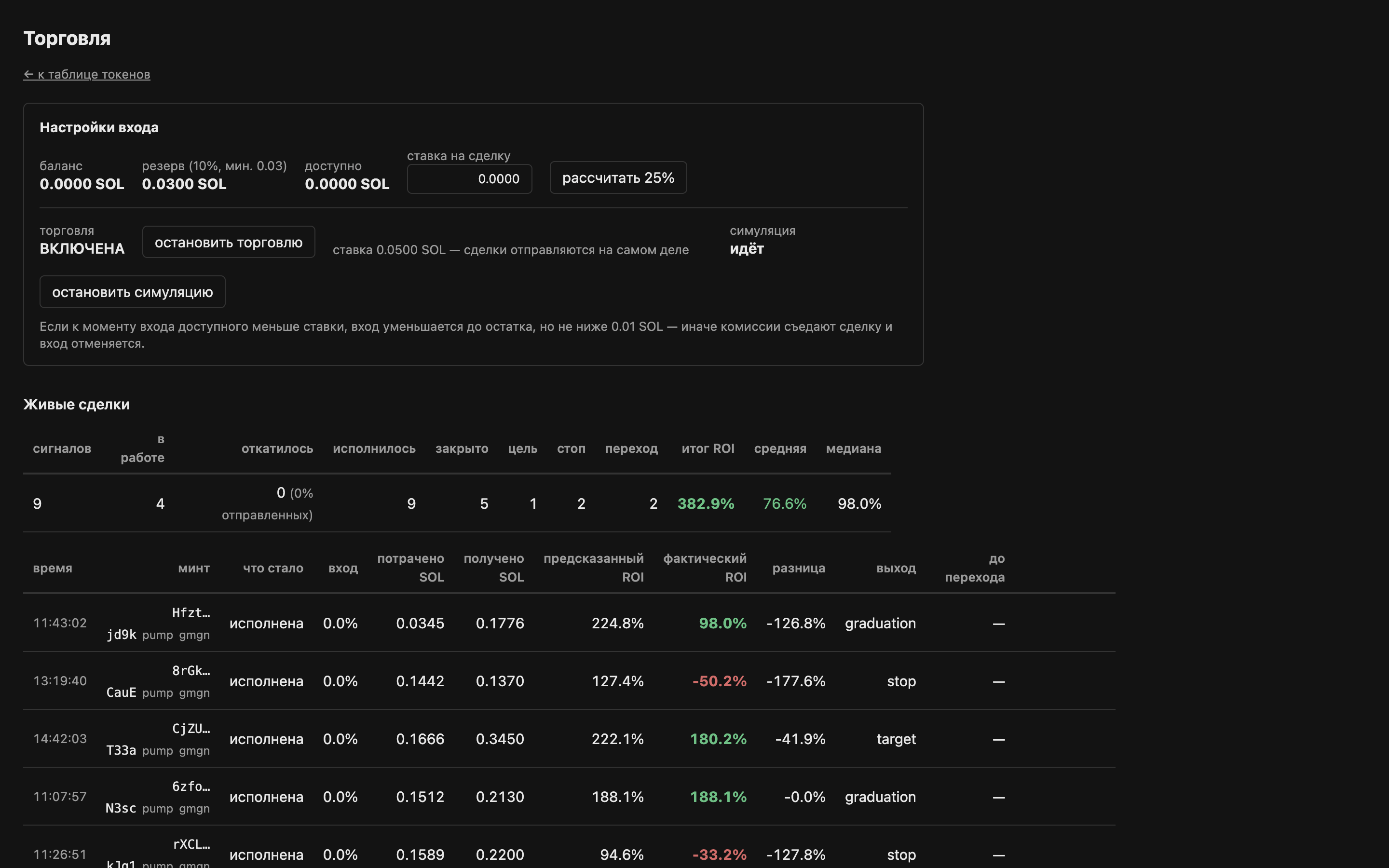
Task: Select the trade time '11:43:02'
Action: tap(60, 623)
